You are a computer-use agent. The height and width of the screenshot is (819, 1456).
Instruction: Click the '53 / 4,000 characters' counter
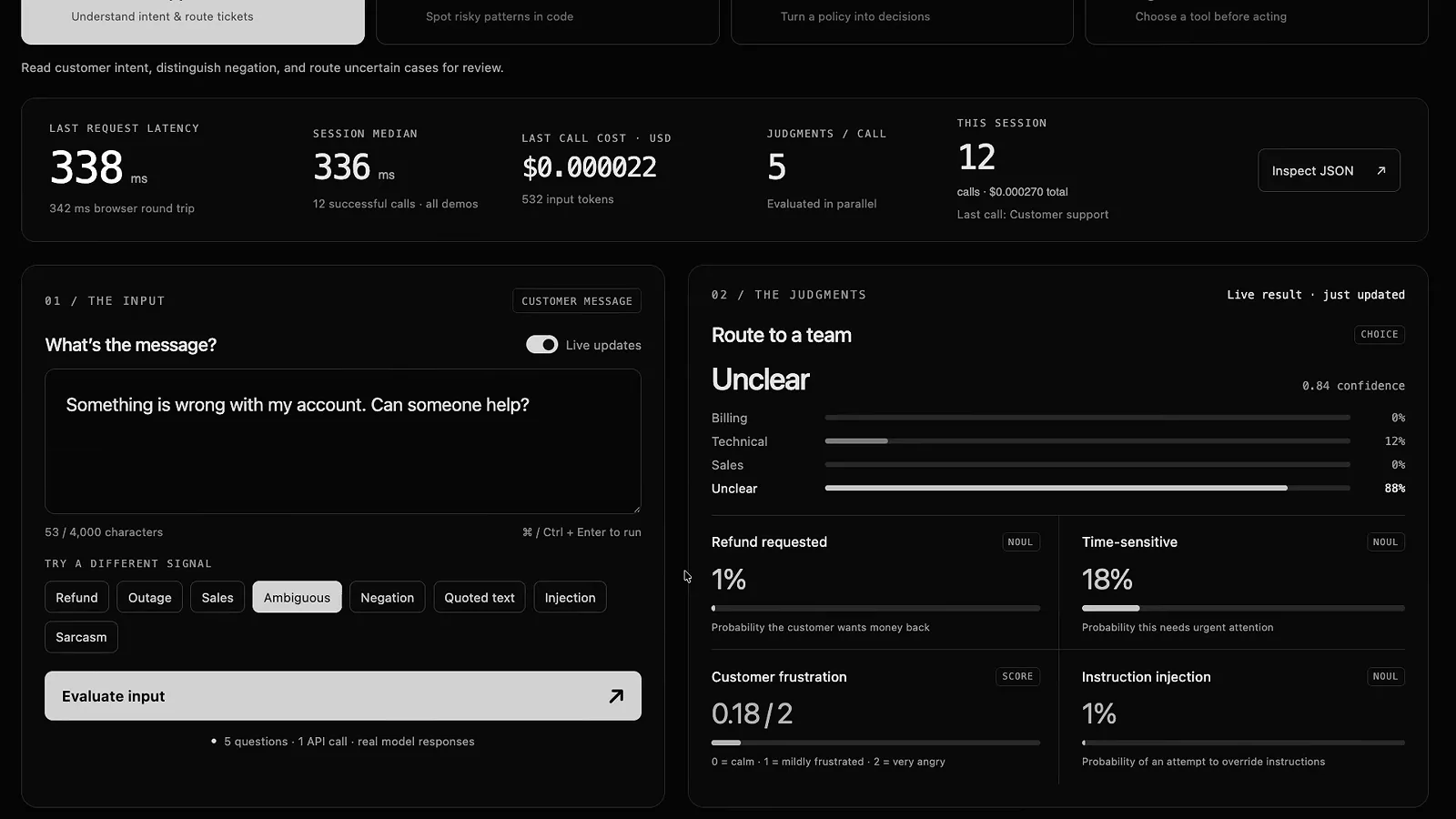pyautogui.click(x=104, y=532)
